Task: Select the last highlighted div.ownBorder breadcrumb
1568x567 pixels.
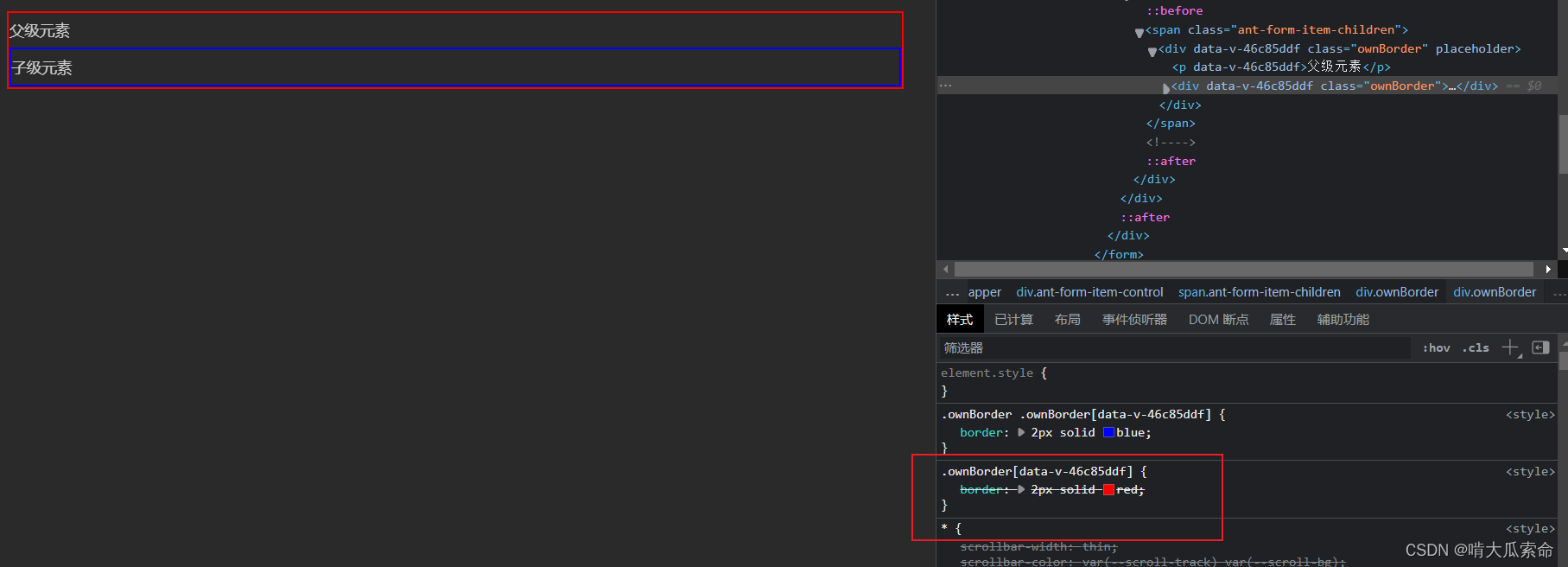Action: tap(1495, 292)
